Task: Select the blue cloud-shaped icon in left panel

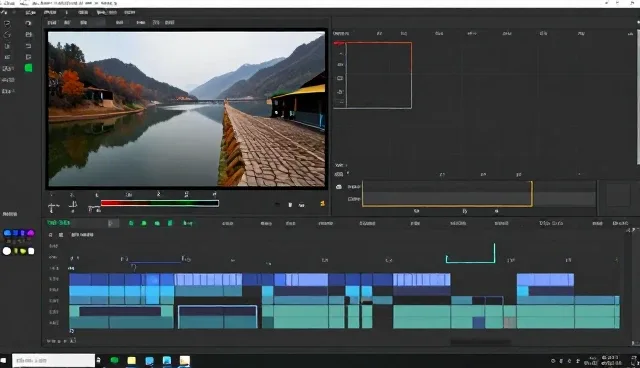Action: point(7,233)
